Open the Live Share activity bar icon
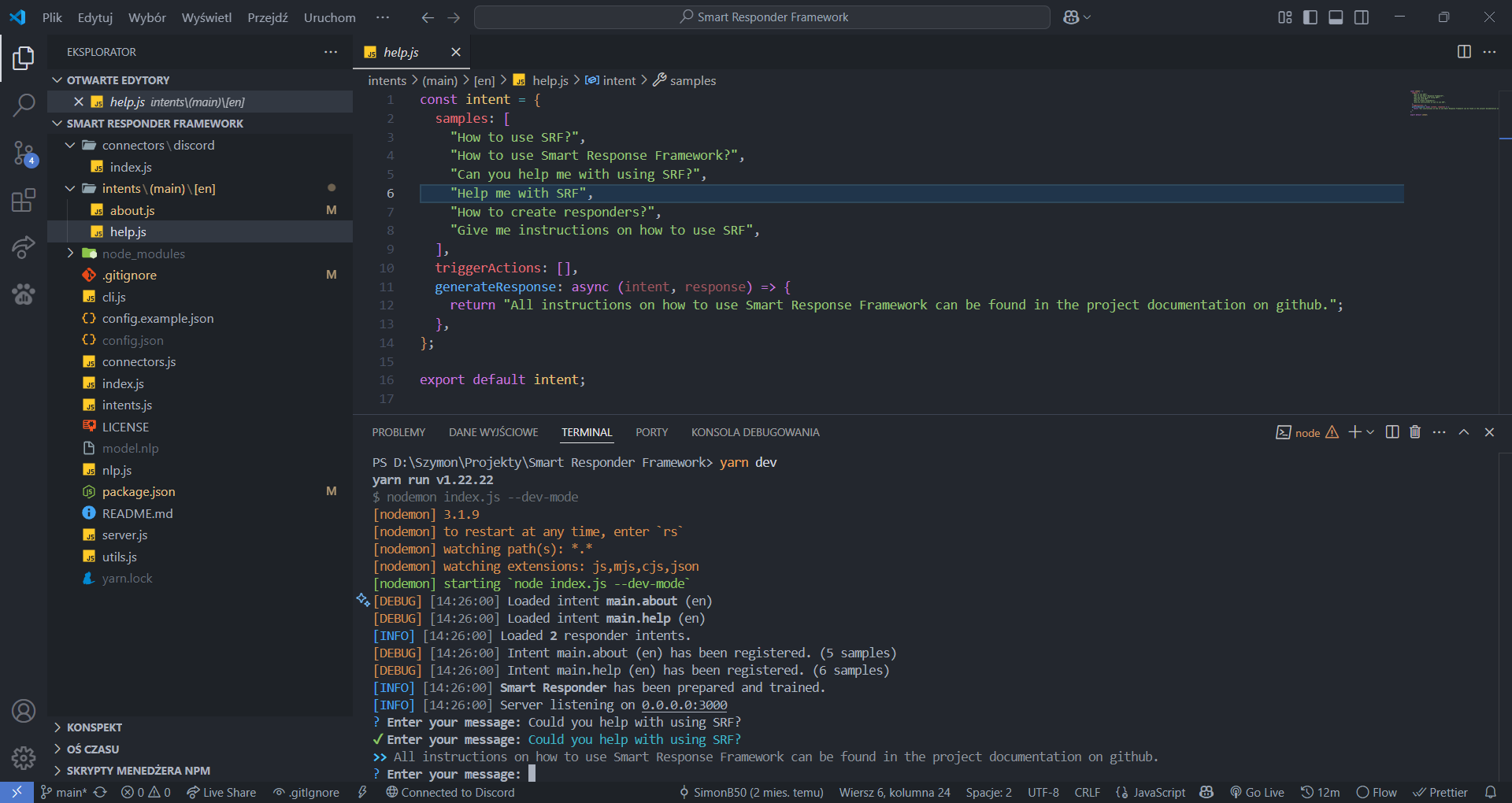 click(24, 247)
